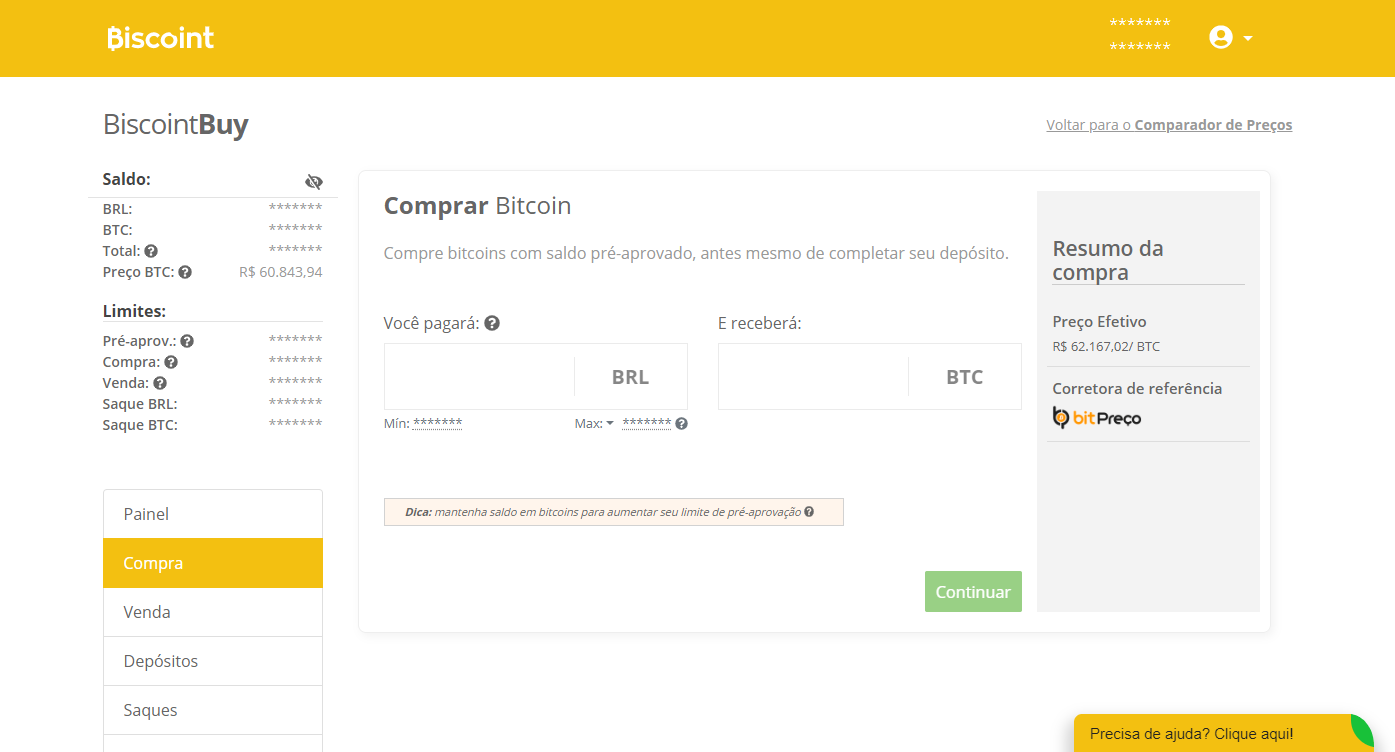Toggle balance visibility eye icon

[314, 181]
